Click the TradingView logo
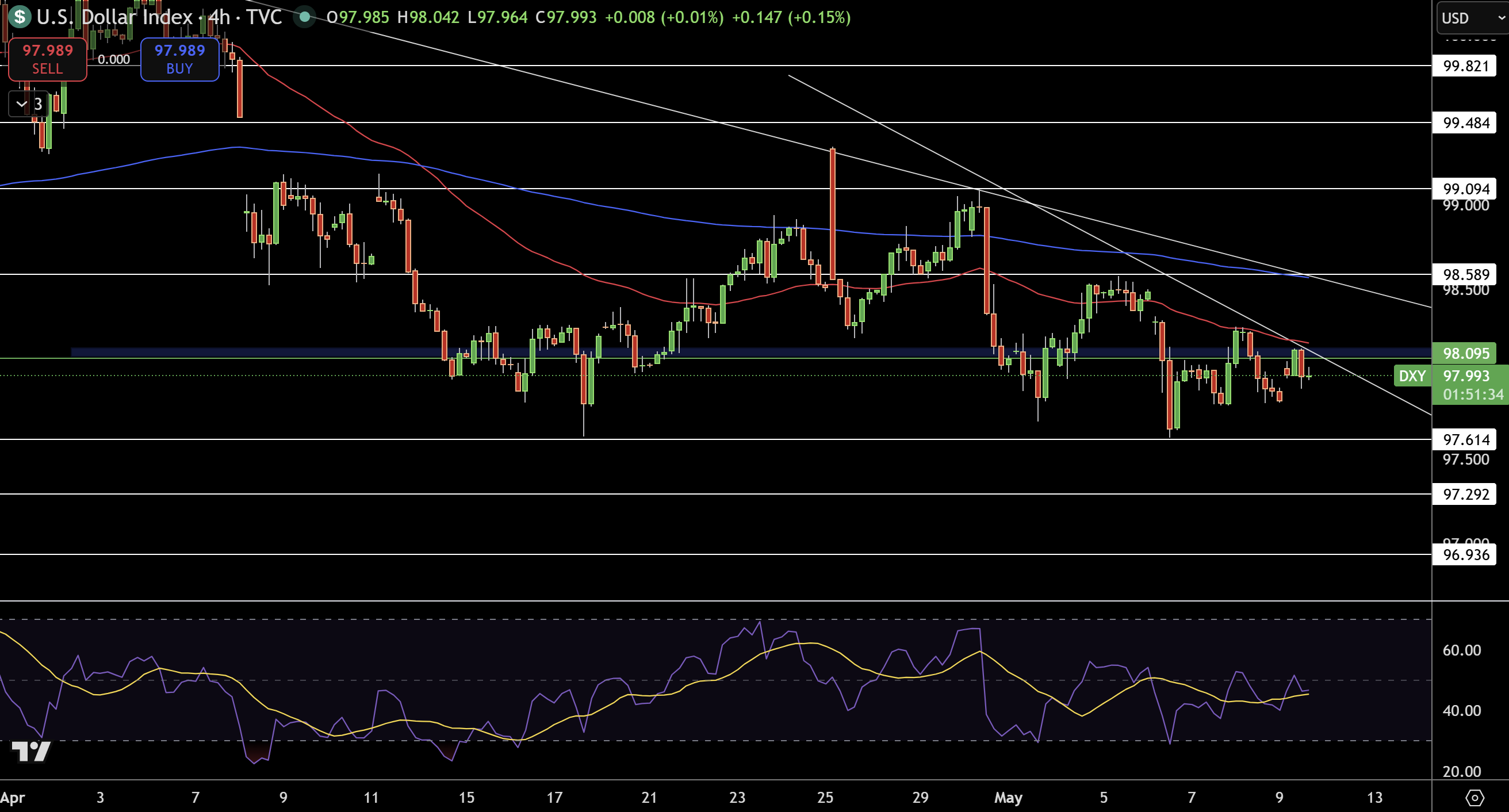Viewport: 1509px width, 812px height. (x=32, y=751)
